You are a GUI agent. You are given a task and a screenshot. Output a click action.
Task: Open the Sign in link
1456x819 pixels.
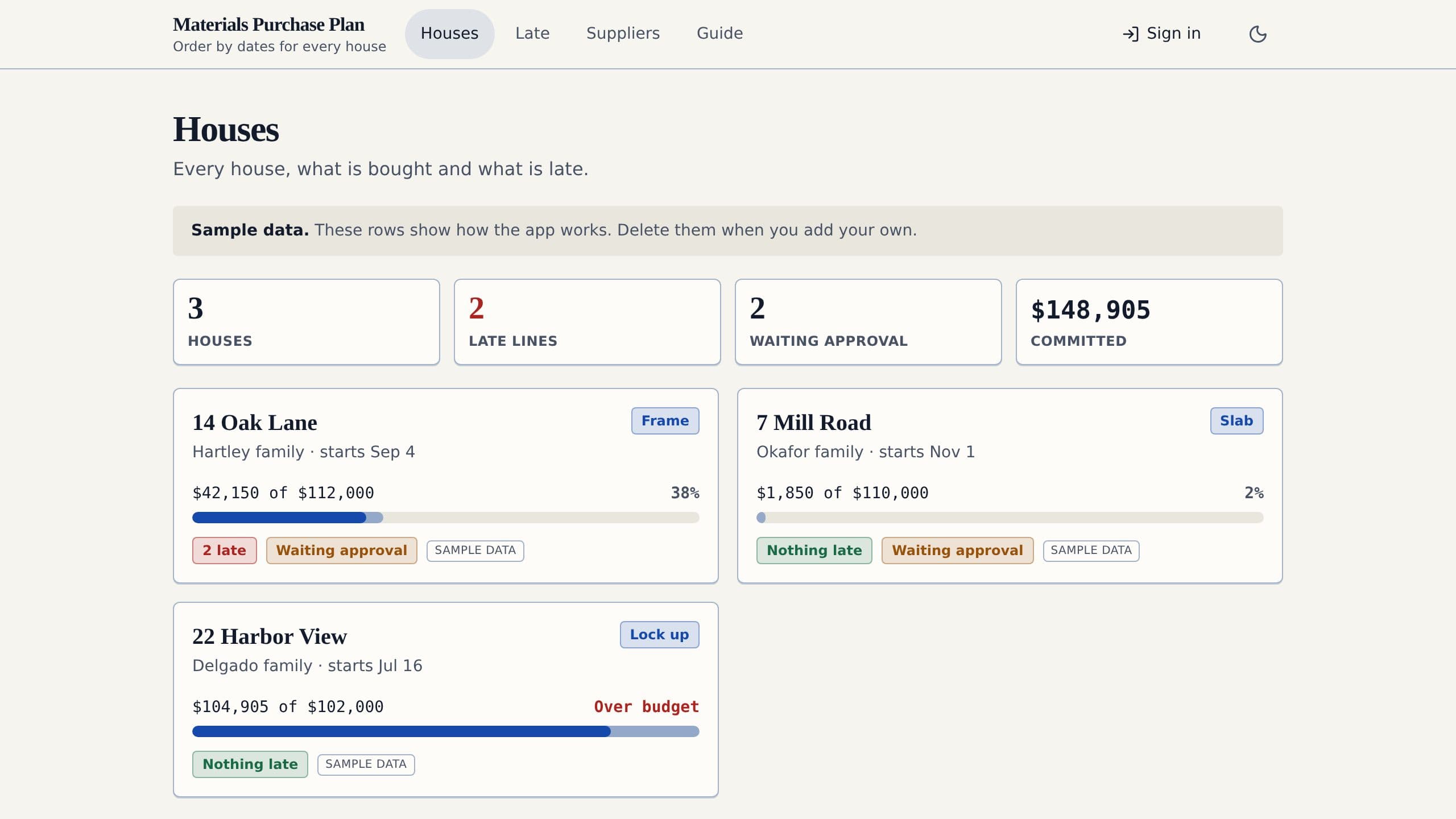click(x=1161, y=34)
